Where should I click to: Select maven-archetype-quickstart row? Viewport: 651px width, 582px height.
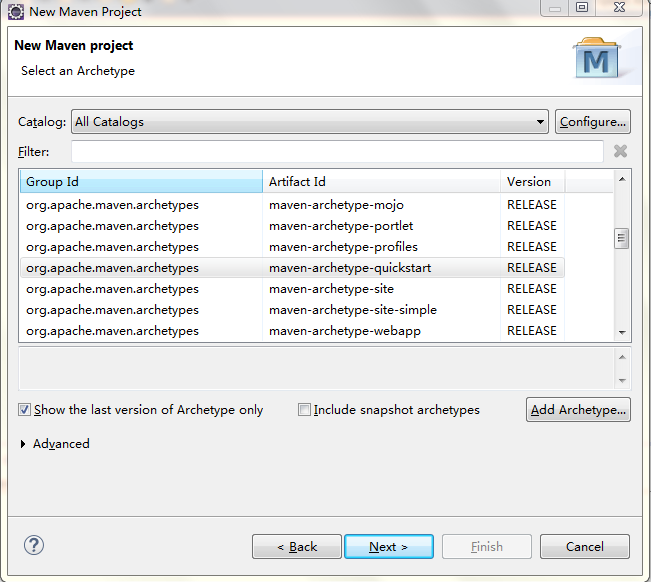pos(292,268)
